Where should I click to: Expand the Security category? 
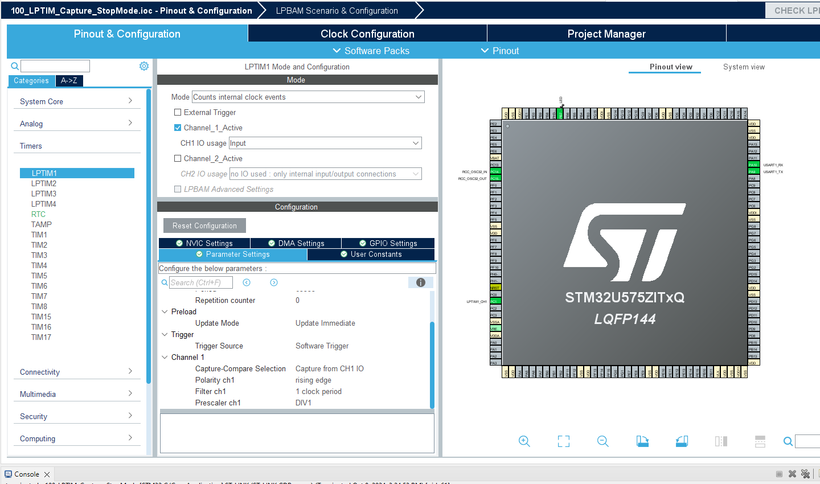click(76, 416)
